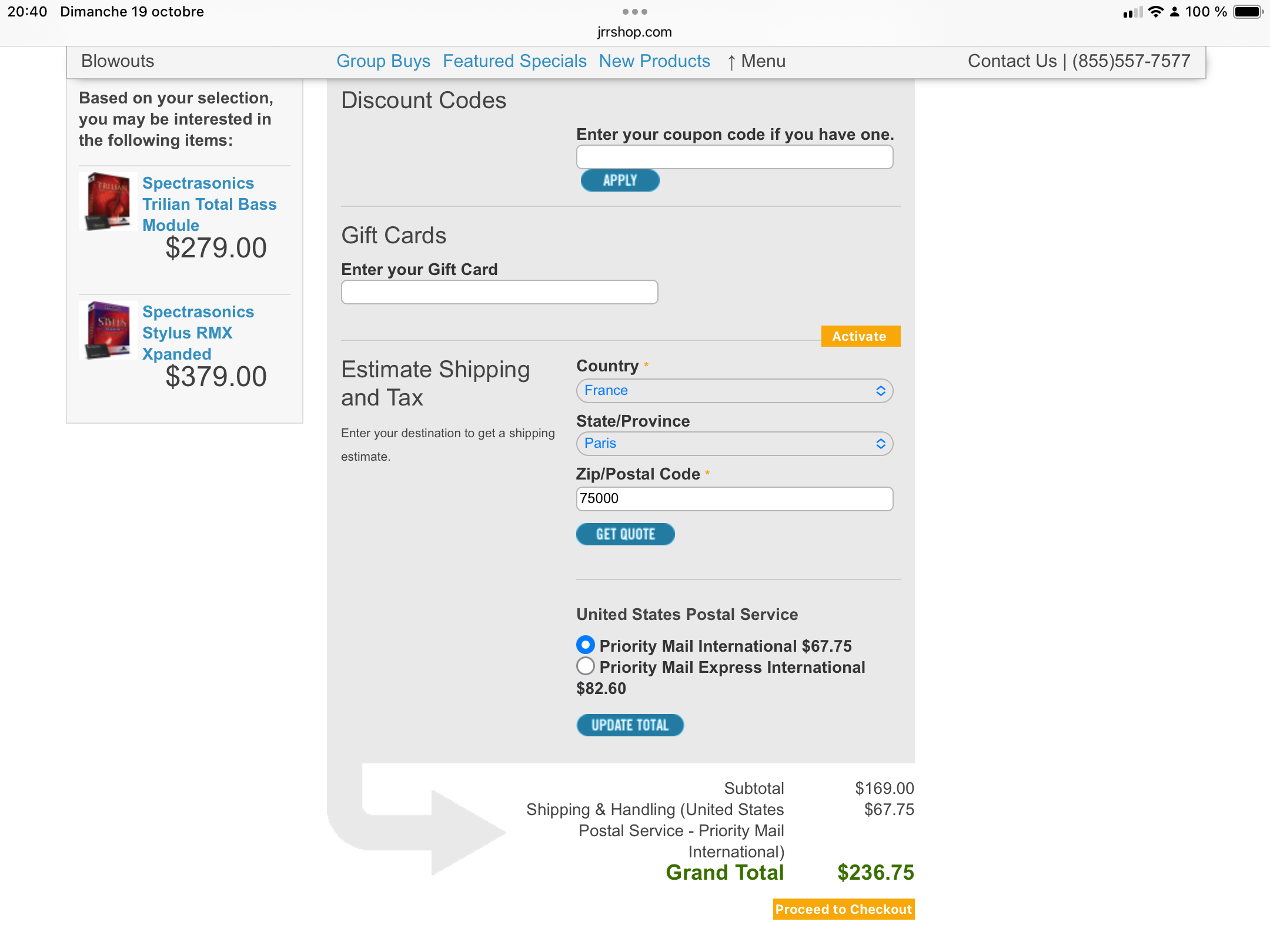Select Priority Mail International shipping option
This screenshot has height=952, width=1270.
pos(586,645)
